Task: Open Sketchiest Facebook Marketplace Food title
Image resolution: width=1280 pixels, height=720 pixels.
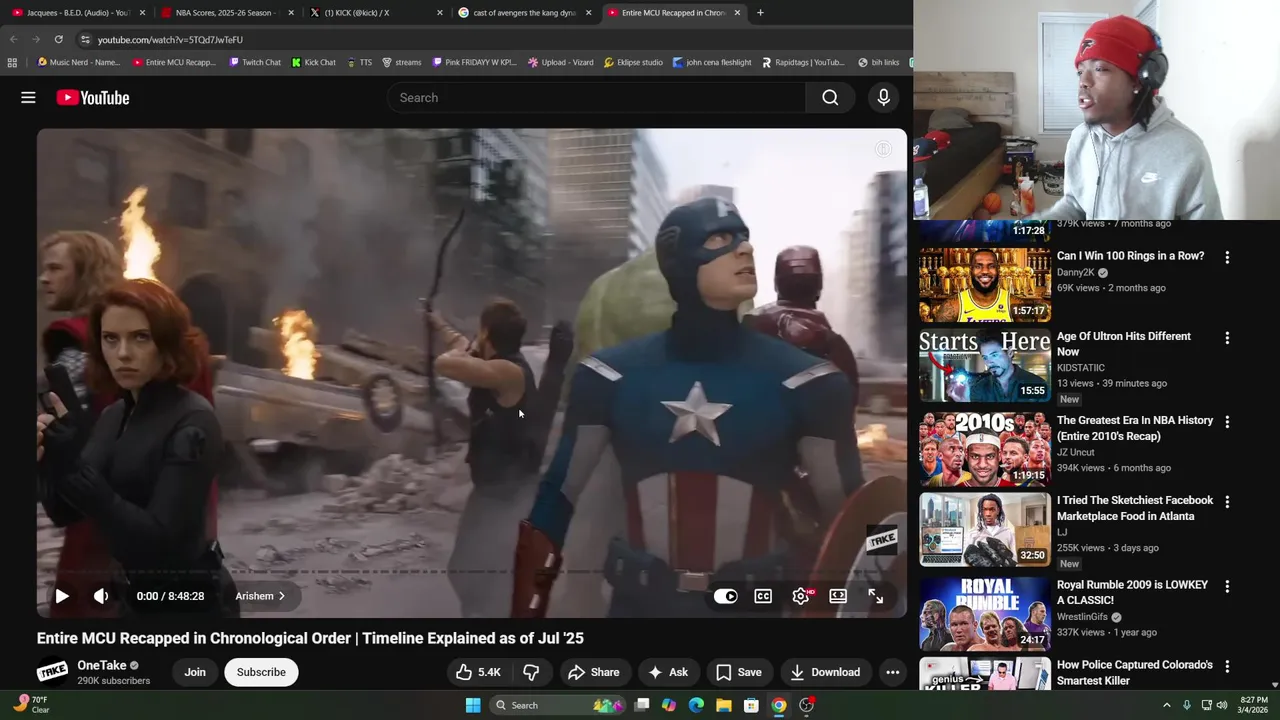Action: [1135, 508]
